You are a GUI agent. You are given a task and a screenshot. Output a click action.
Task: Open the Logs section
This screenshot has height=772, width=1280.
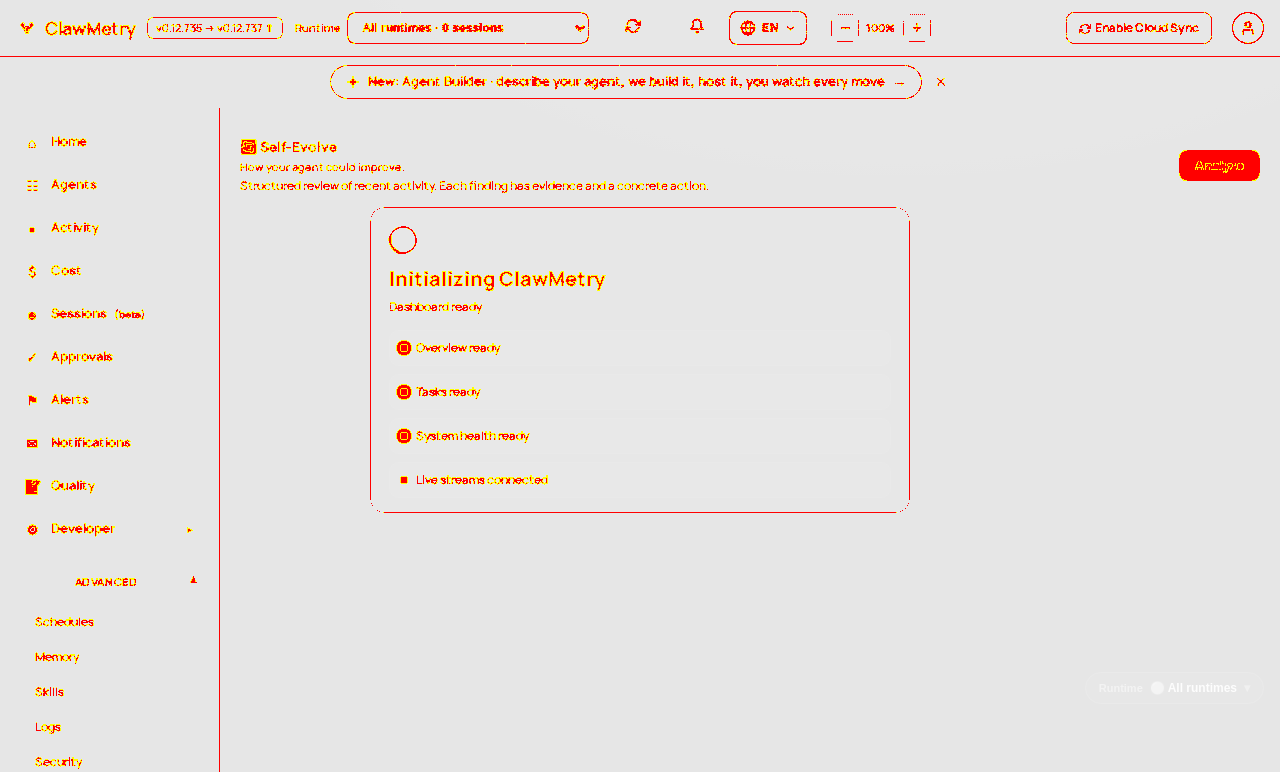48,727
